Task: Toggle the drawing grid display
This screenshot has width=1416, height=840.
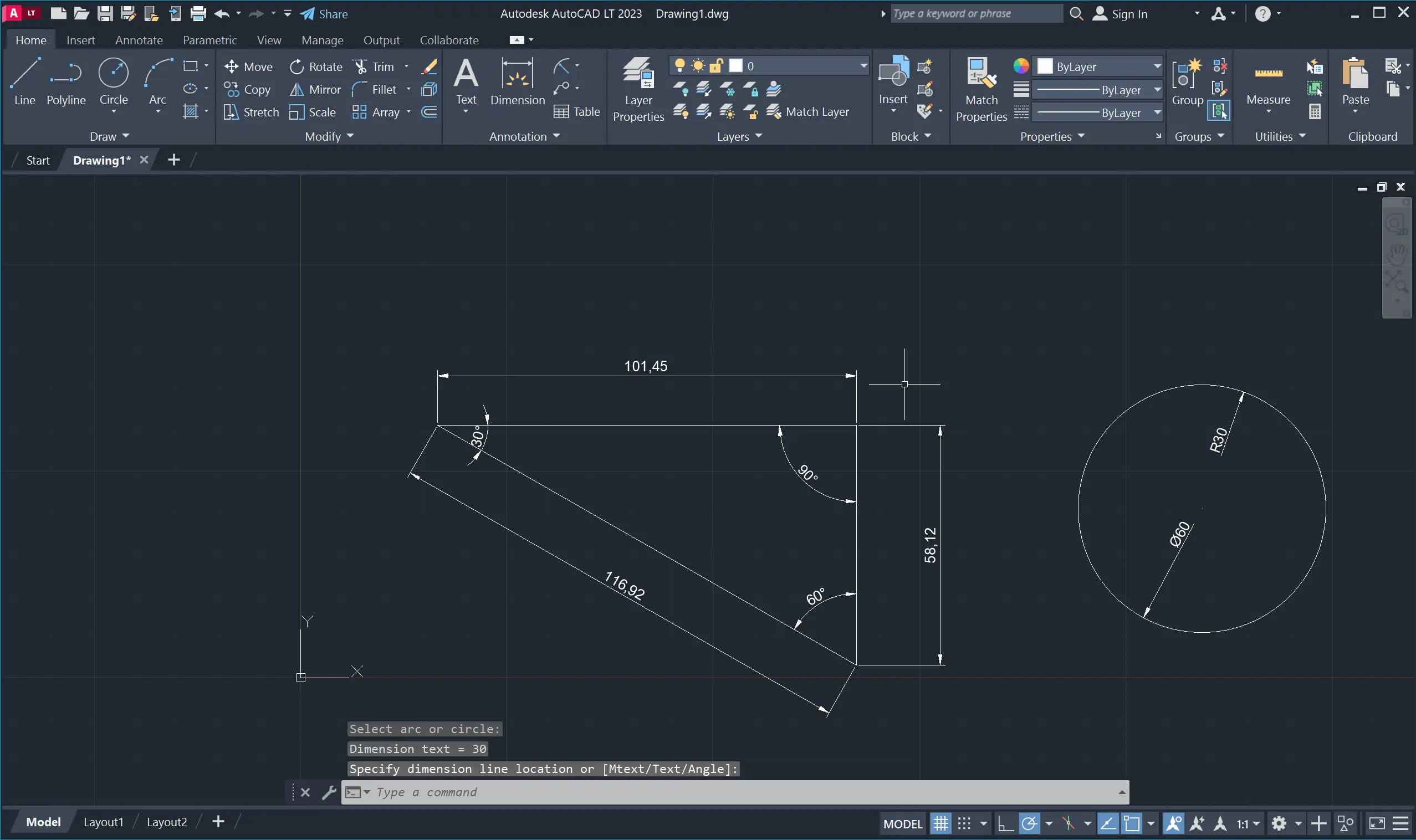Action: click(x=941, y=823)
